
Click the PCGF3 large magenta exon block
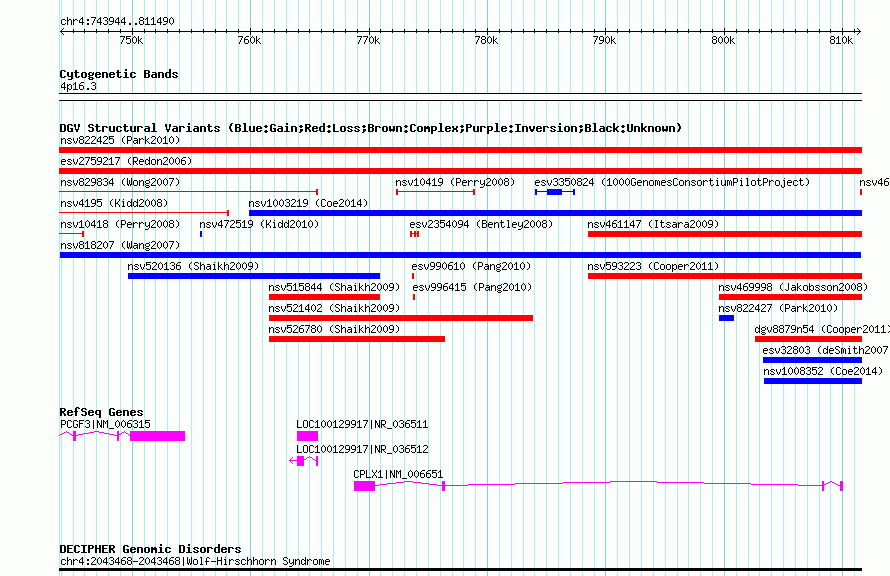(x=157, y=436)
